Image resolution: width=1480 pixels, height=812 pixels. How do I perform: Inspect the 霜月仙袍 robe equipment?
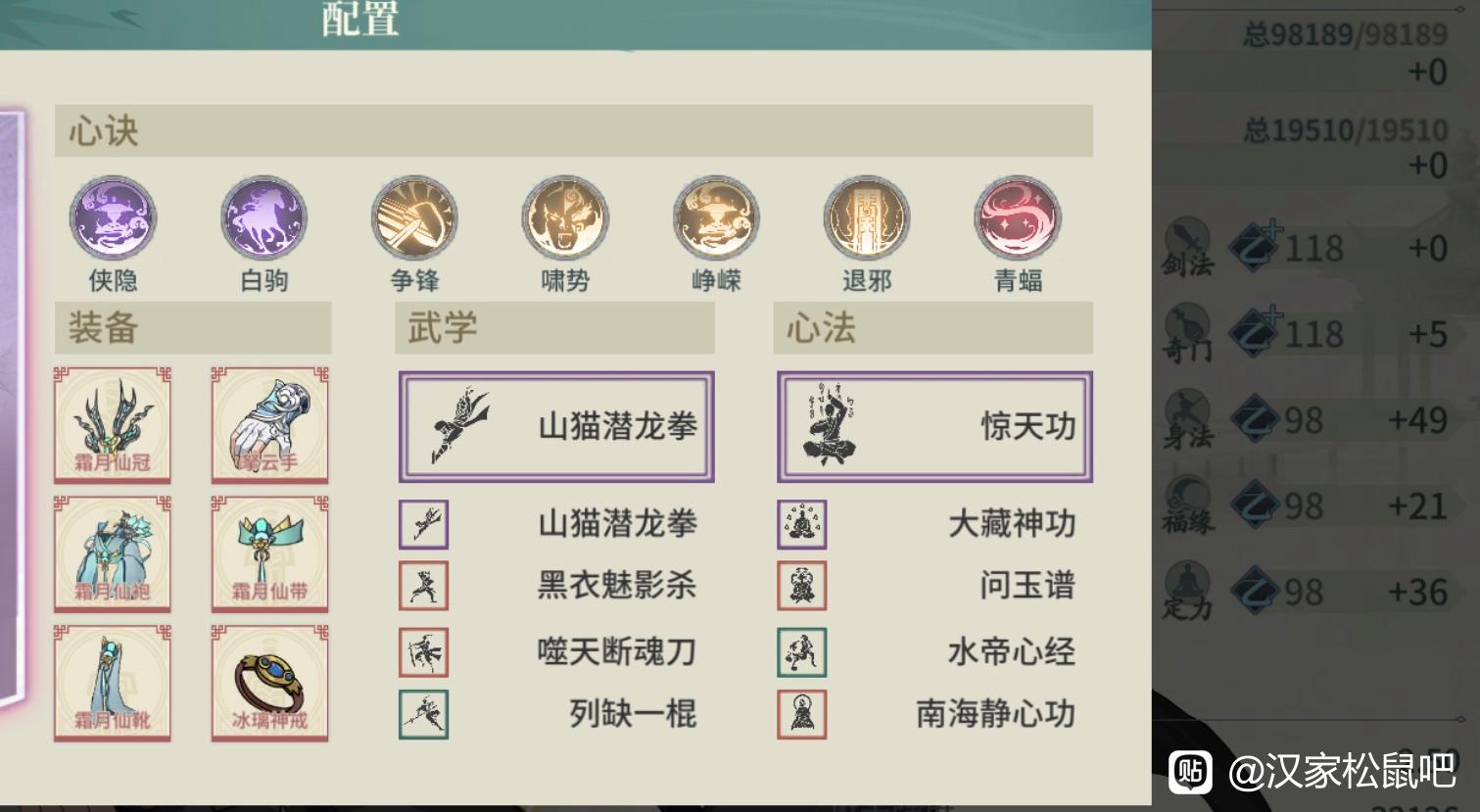[112, 554]
